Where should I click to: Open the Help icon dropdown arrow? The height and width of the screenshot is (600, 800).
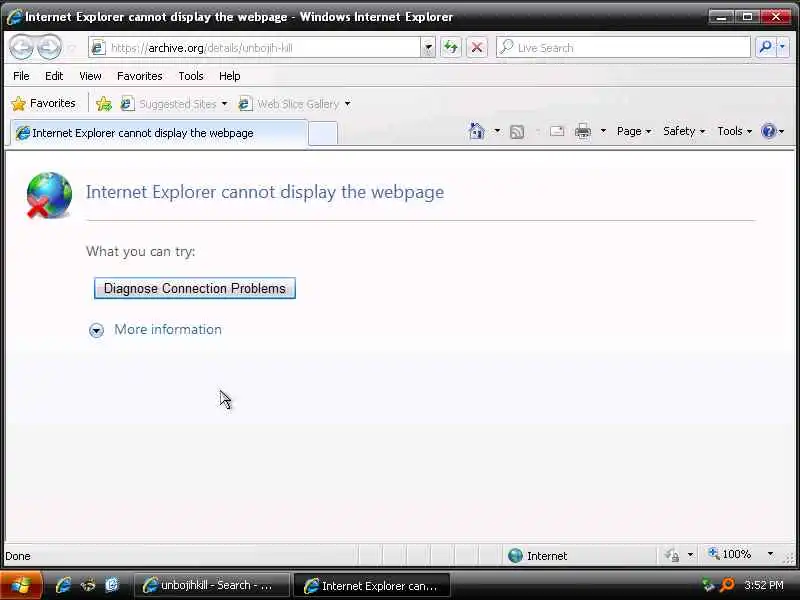(782, 131)
